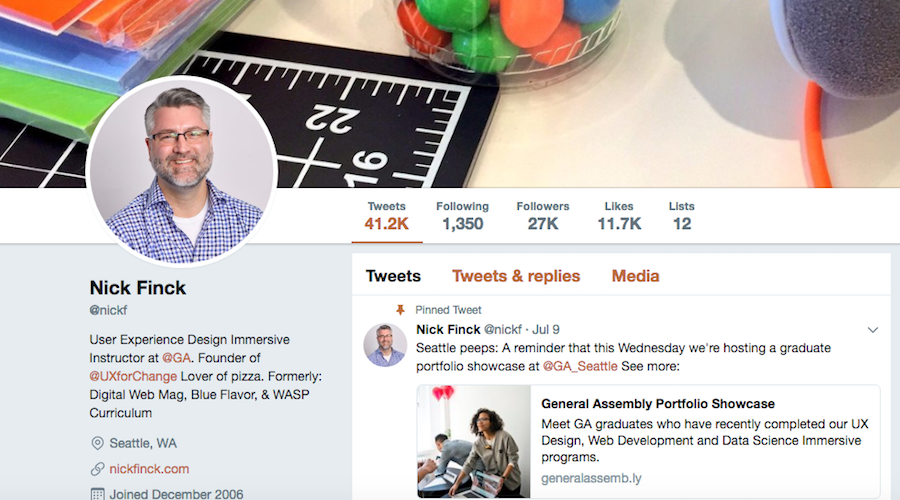Open the Tweets count 41.2K stat

(387, 216)
